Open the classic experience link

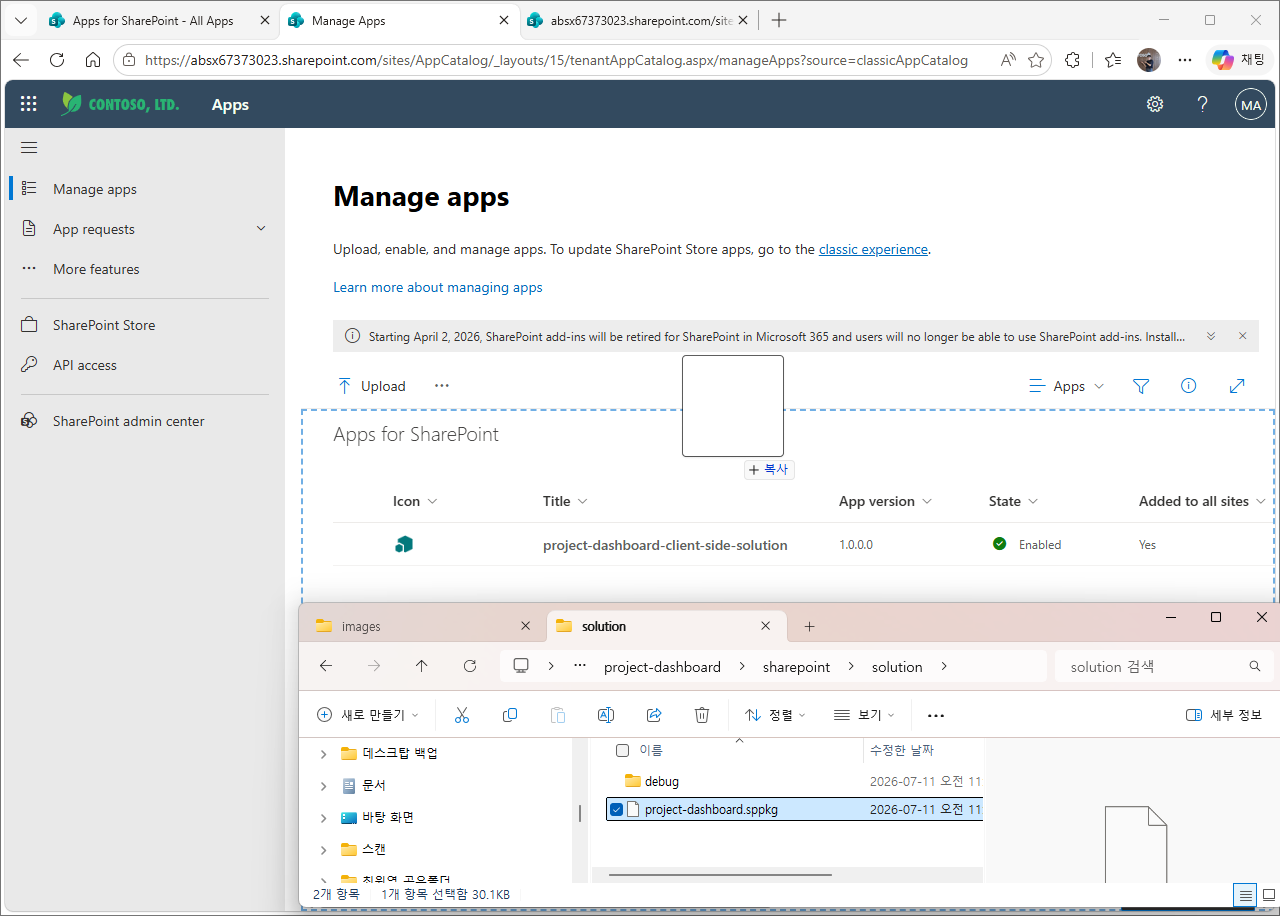click(873, 249)
